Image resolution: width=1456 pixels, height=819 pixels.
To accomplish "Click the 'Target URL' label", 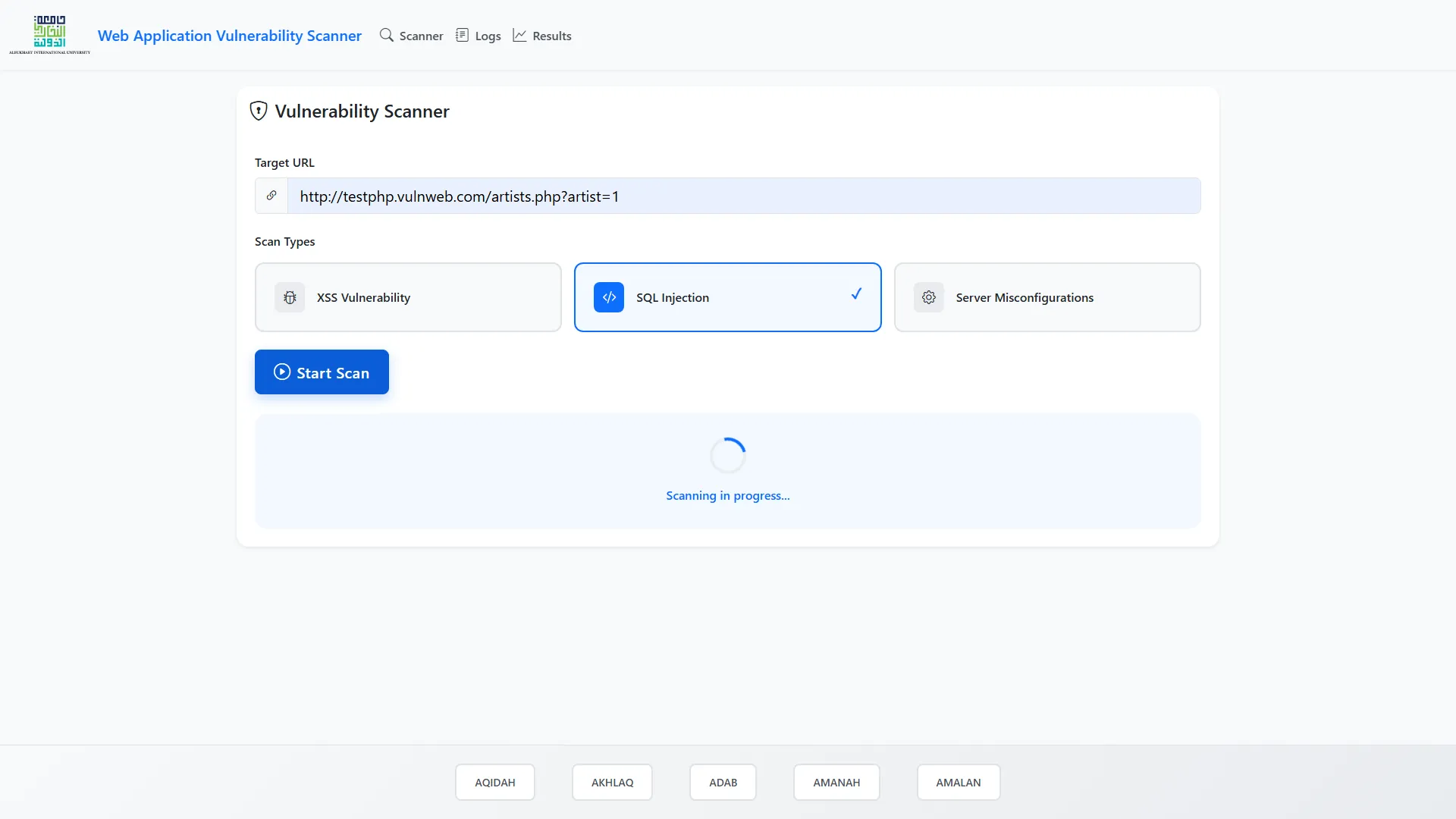I will pyautogui.click(x=284, y=162).
